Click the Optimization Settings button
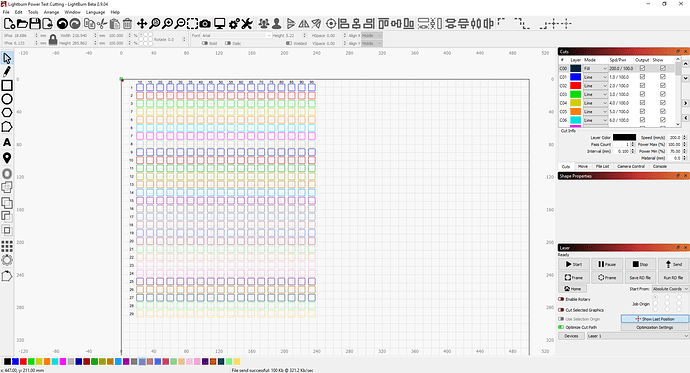 coord(654,327)
